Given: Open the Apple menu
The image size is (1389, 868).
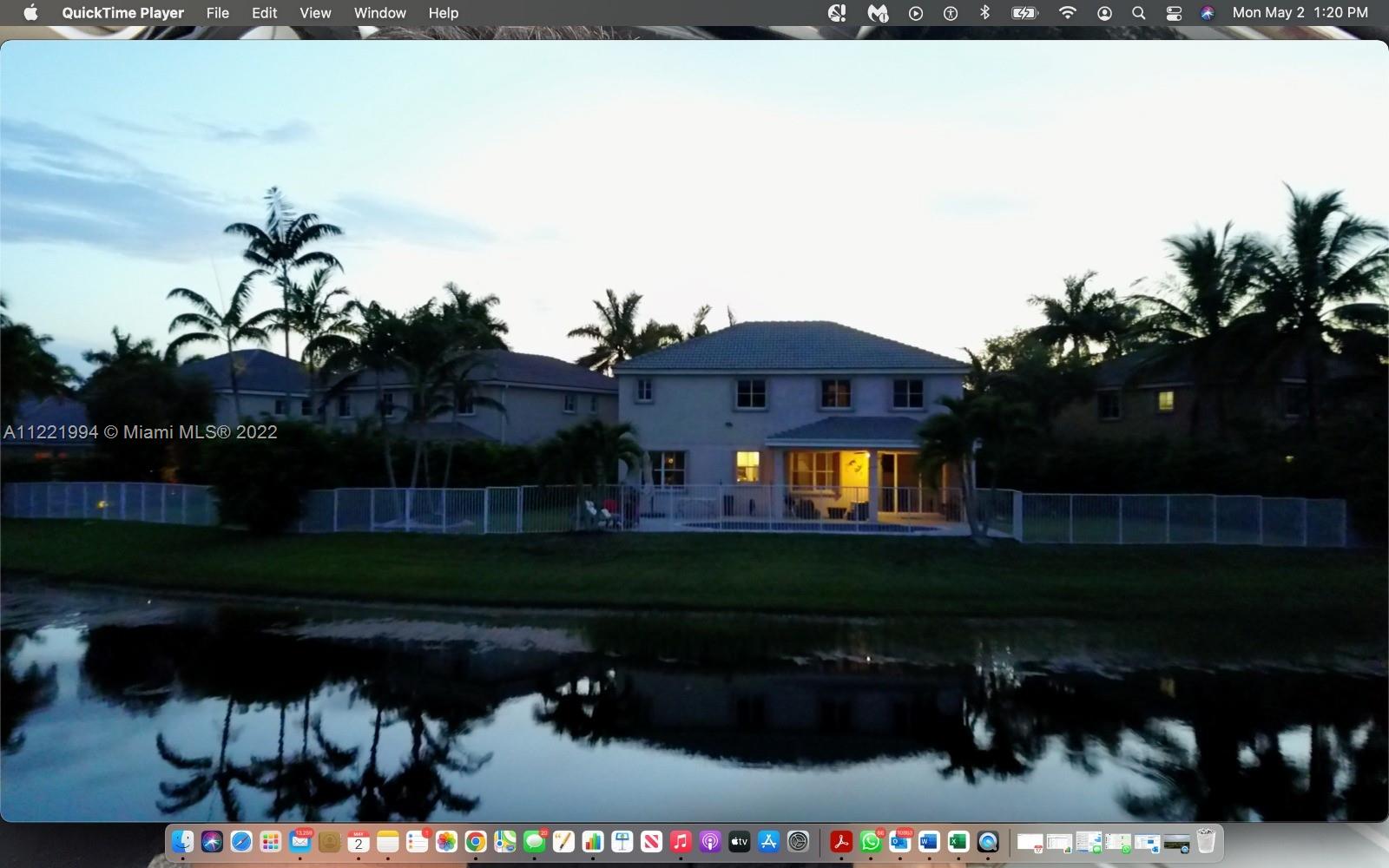Looking at the screenshot, I should coord(30,13).
